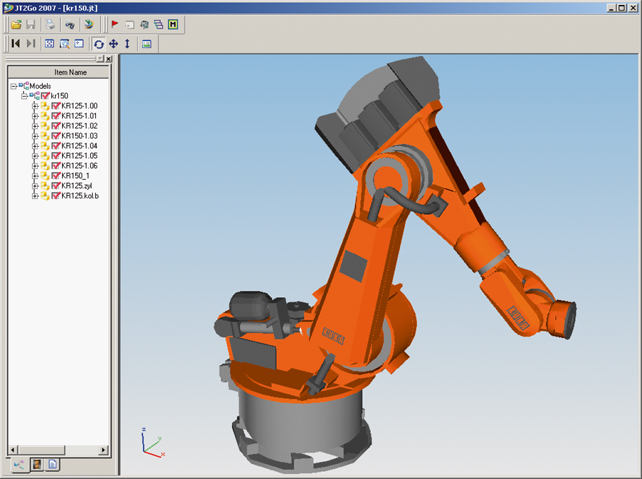Hide part KR125-1.04 via its checkbox
Viewport: 642px width, 479px height.
point(56,146)
